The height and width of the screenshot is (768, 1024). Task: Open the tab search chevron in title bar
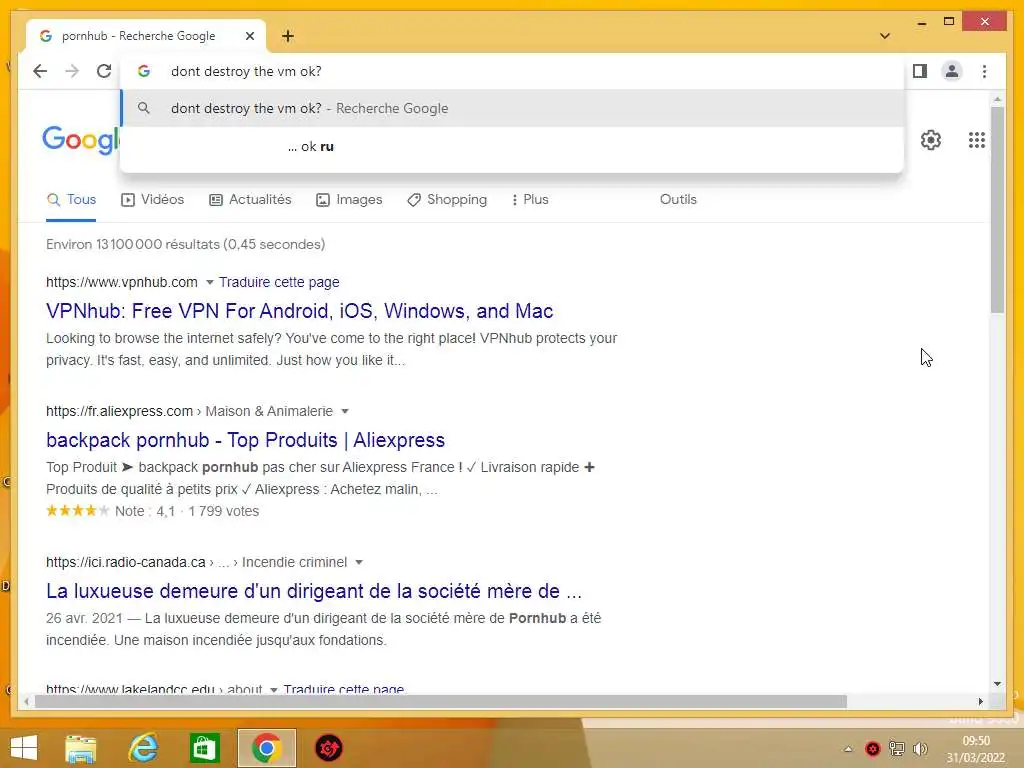coord(885,36)
